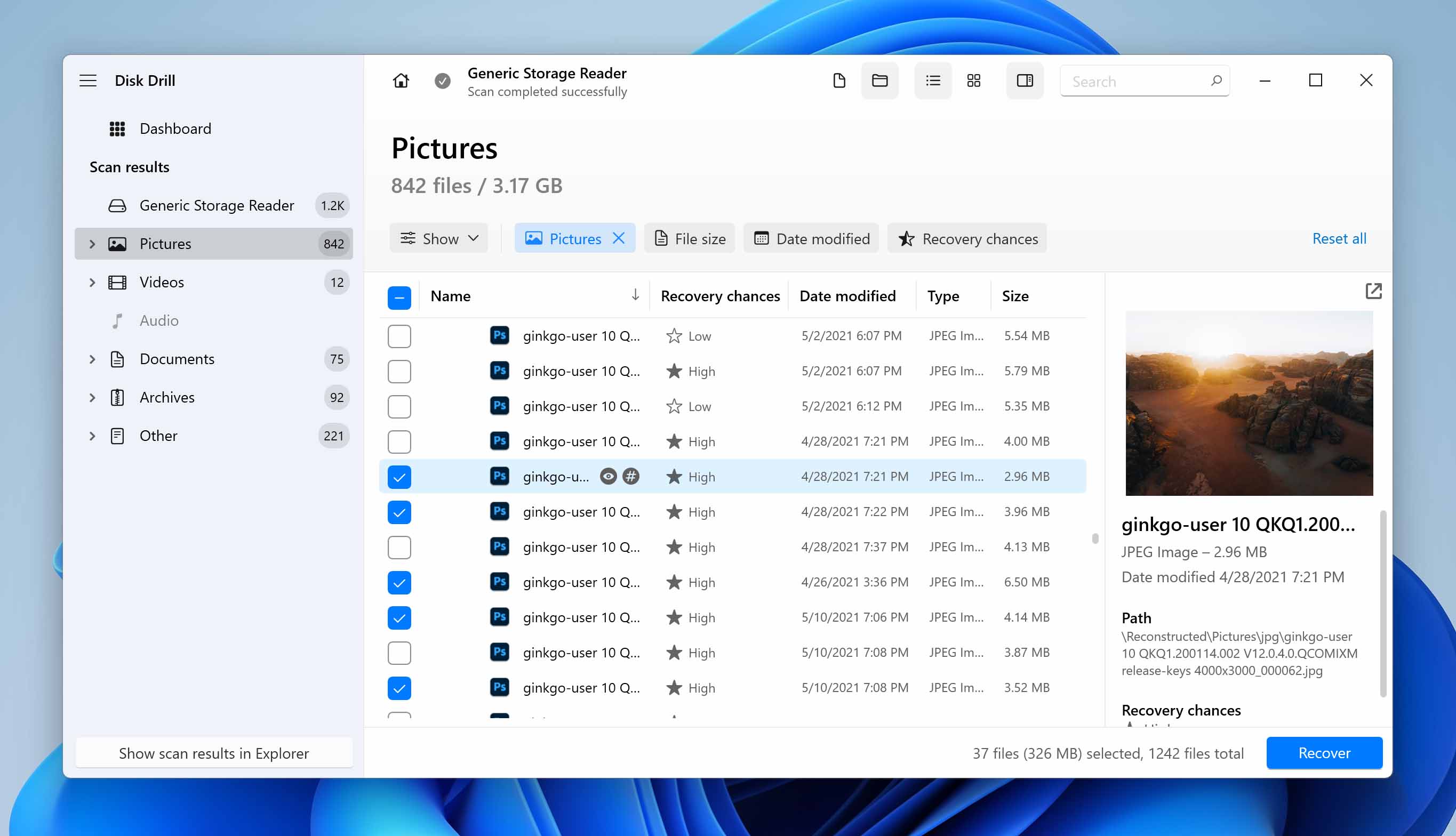The height and width of the screenshot is (836, 1456).
Task: Sort by Recovery chances column header
Action: point(720,296)
